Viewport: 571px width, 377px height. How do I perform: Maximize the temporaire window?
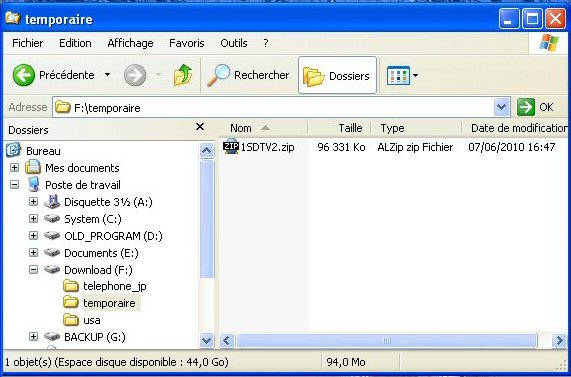tap(532, 18)
